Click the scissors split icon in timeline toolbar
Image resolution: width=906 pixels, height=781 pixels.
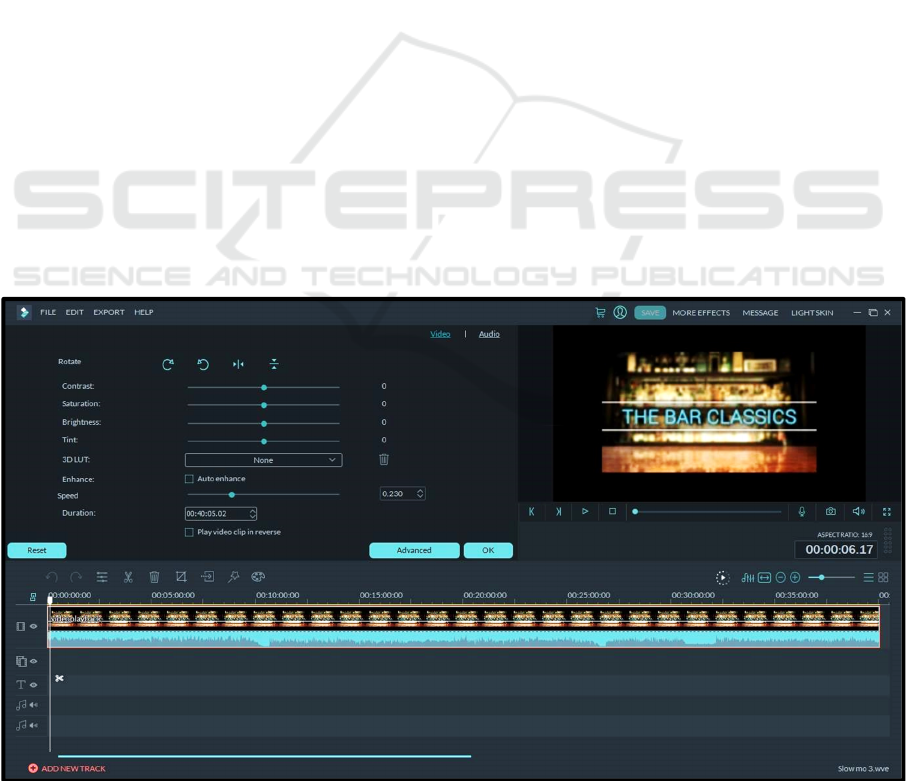[x=128, y=577]
